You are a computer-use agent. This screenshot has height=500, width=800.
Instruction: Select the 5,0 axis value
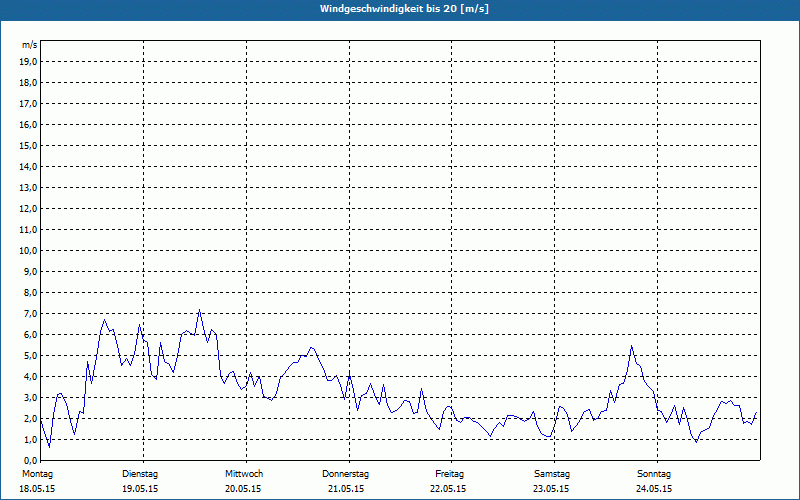[x=30, y=356]
